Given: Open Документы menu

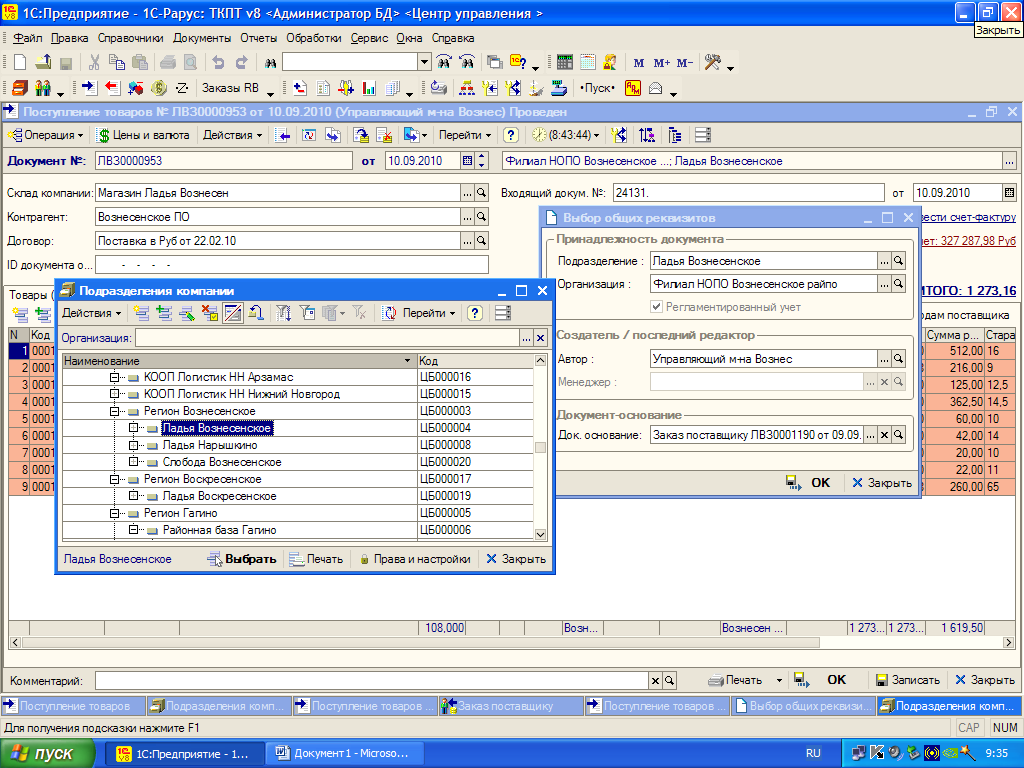Looking at the screenshot, I should 202,38.
